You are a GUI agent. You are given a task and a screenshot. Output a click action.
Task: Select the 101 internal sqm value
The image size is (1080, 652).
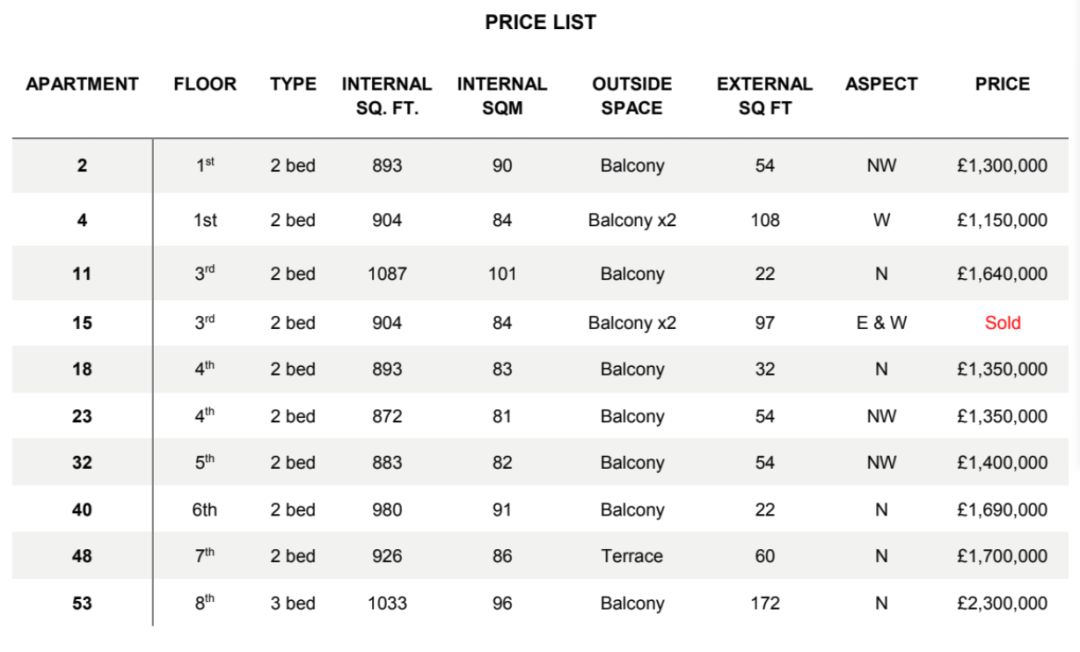(x=502, y=274)
